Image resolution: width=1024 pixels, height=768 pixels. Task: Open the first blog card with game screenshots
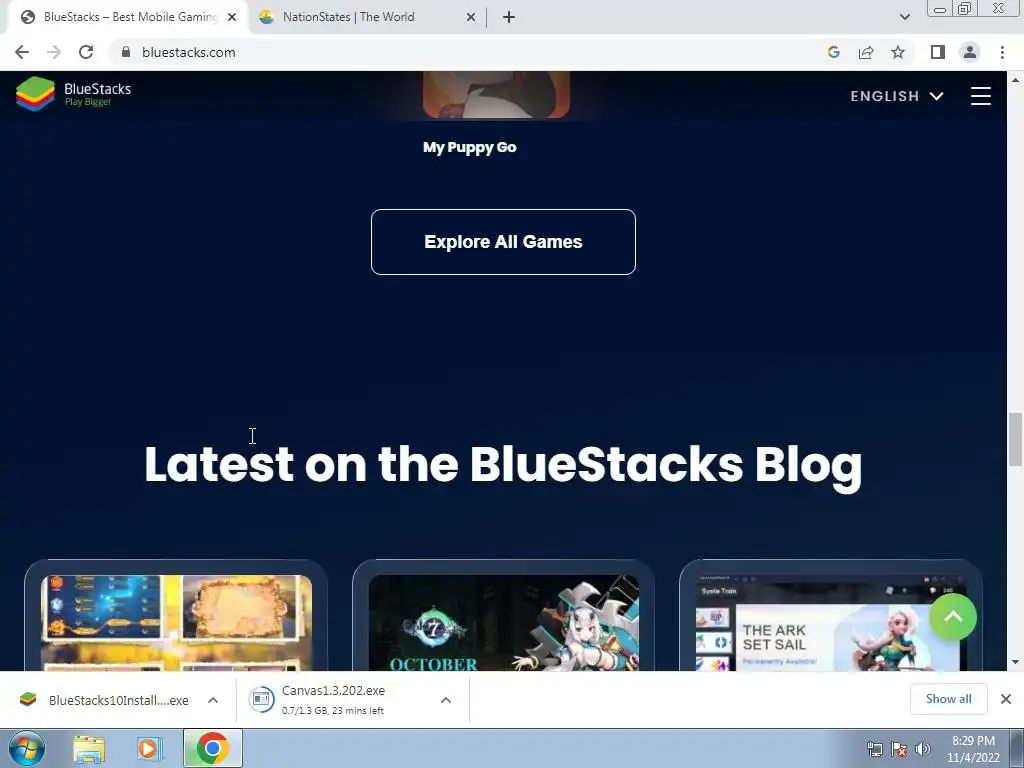[x=176, y=615]
